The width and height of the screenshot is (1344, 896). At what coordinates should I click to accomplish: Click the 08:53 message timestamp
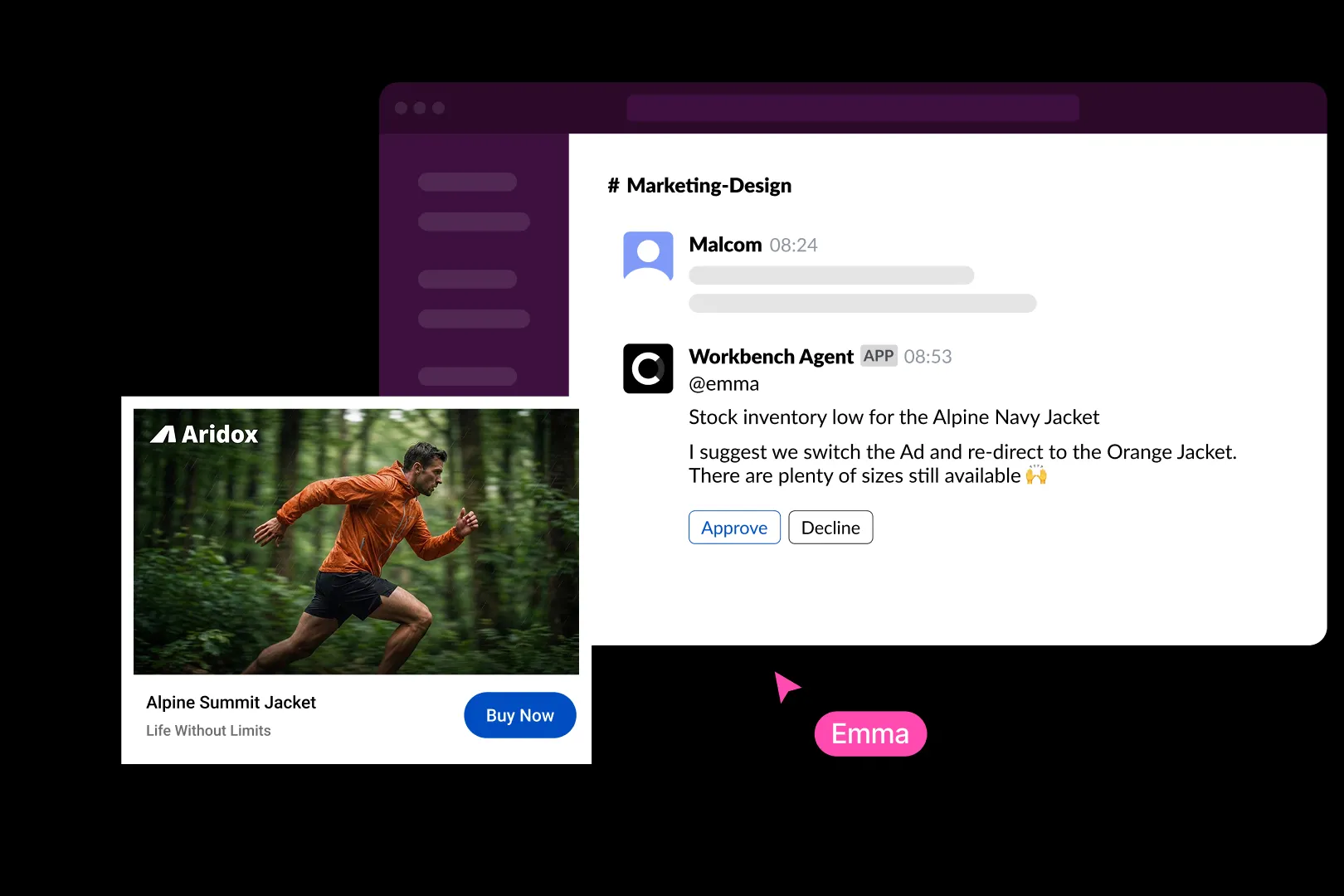pyautogui.click(x=928, y=357)
